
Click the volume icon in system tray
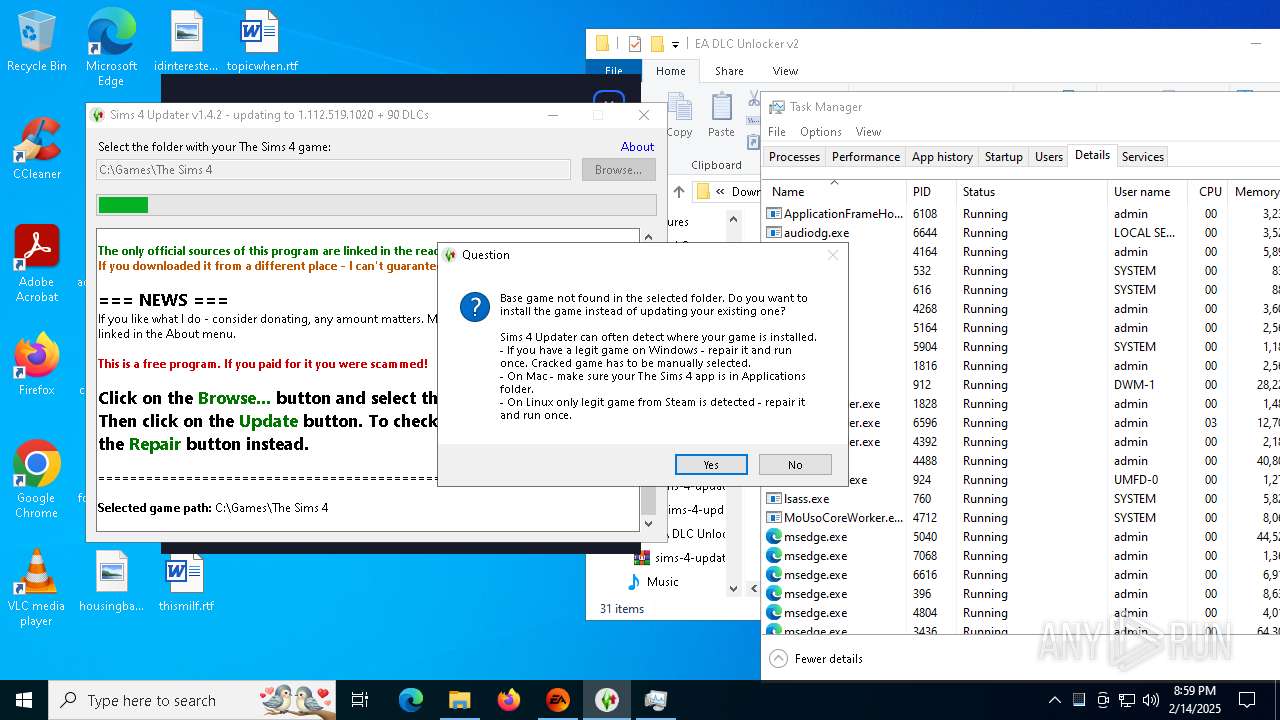coord(1150,700)
